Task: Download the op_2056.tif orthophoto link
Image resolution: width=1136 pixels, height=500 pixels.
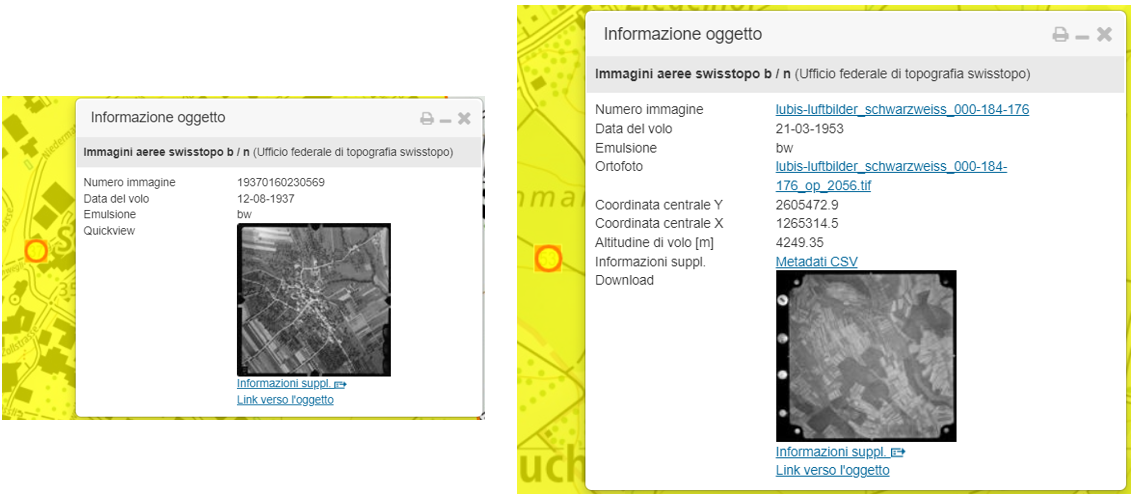Action: pos(891,176)
